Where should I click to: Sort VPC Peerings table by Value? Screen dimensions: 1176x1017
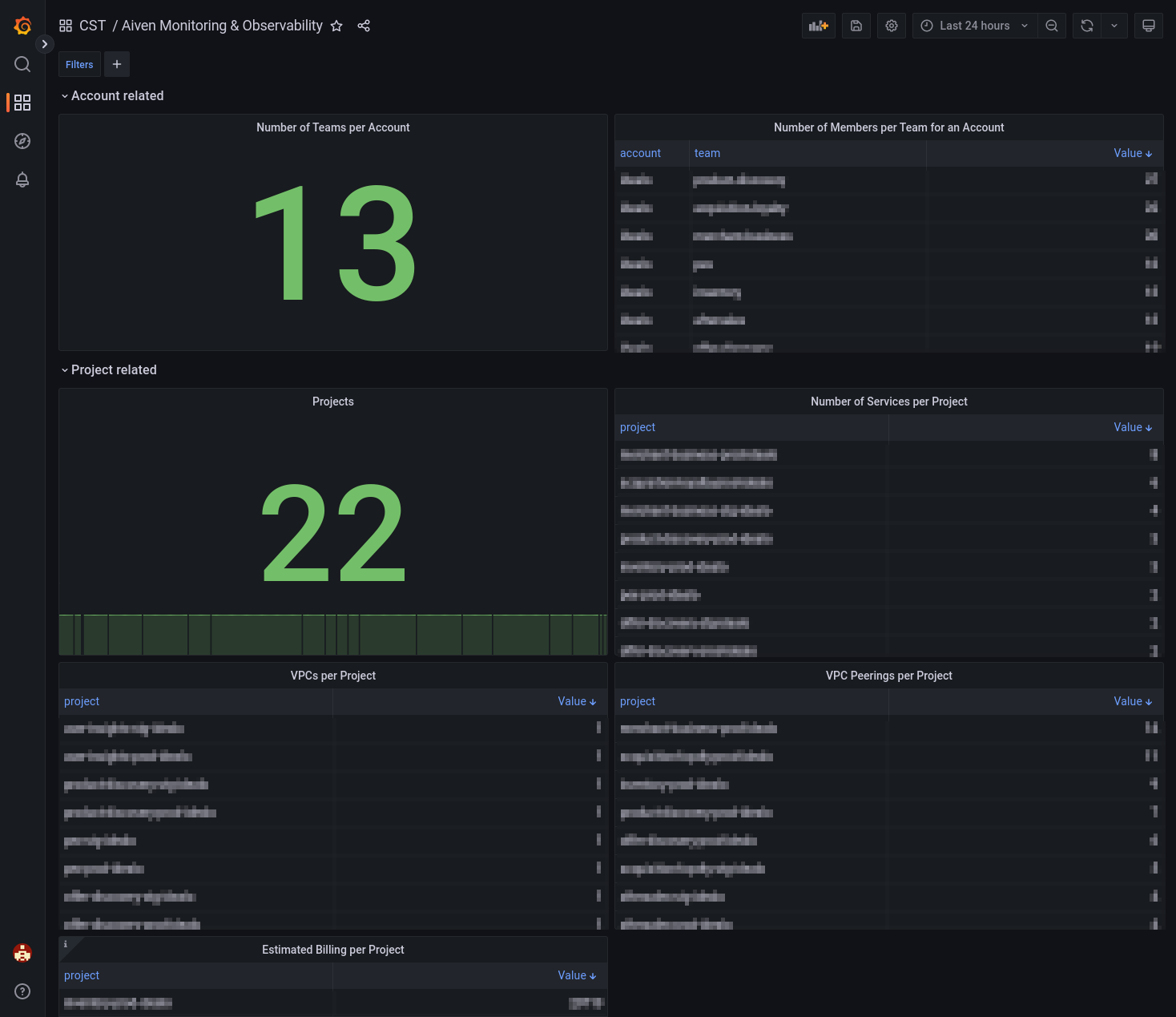pos(1133,701)
